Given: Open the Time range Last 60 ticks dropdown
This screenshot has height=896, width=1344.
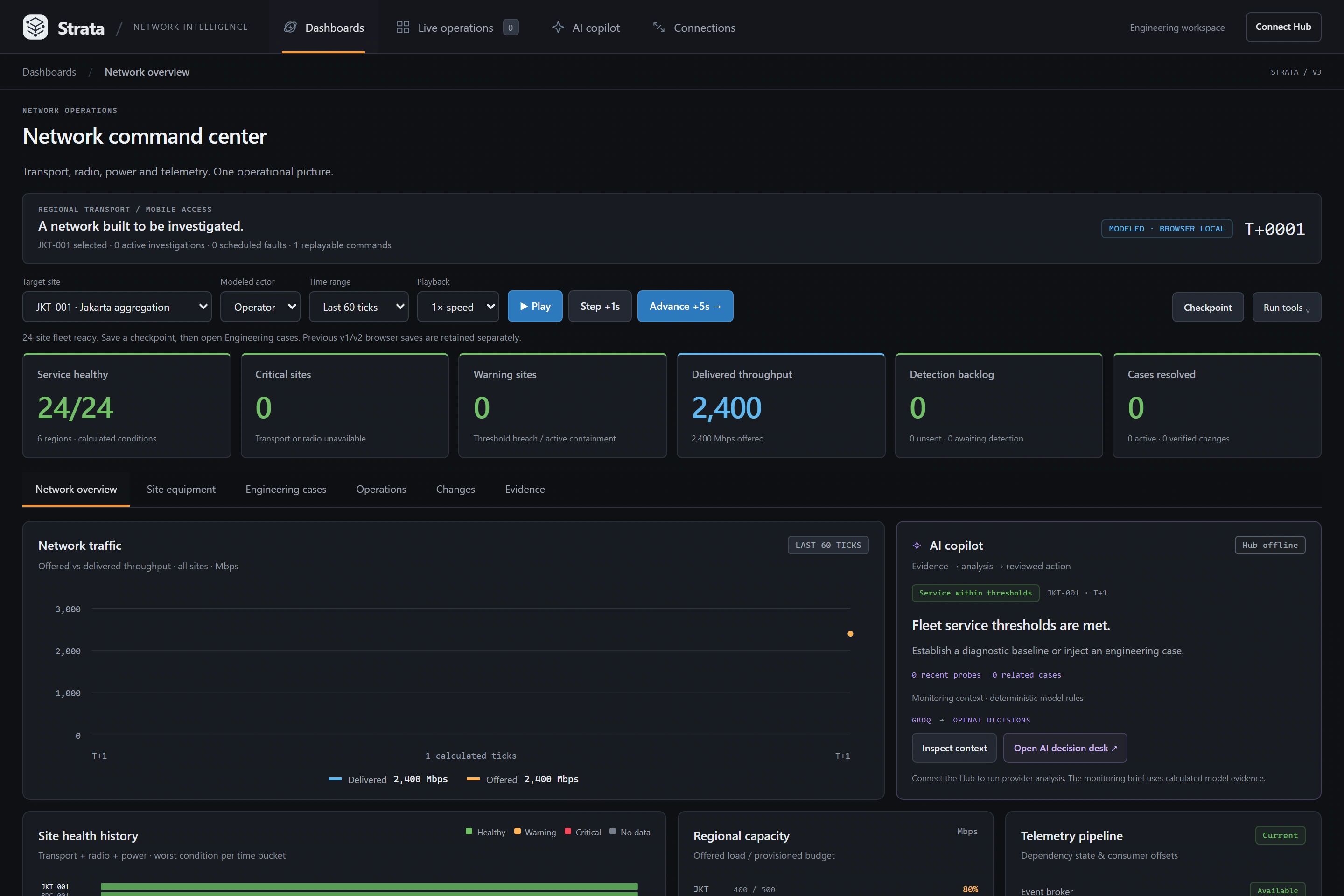Looking at the screenshot, I should click(359, 307).
